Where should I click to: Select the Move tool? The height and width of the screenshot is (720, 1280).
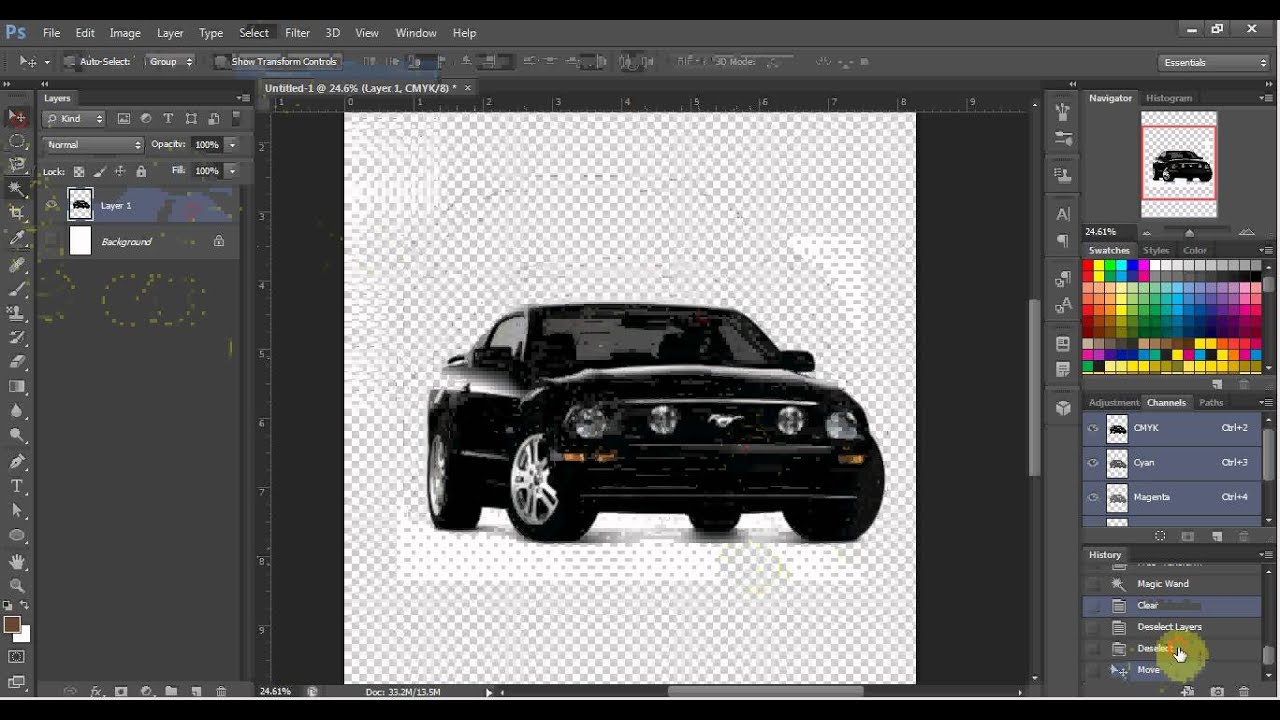[x=17, y=117]
